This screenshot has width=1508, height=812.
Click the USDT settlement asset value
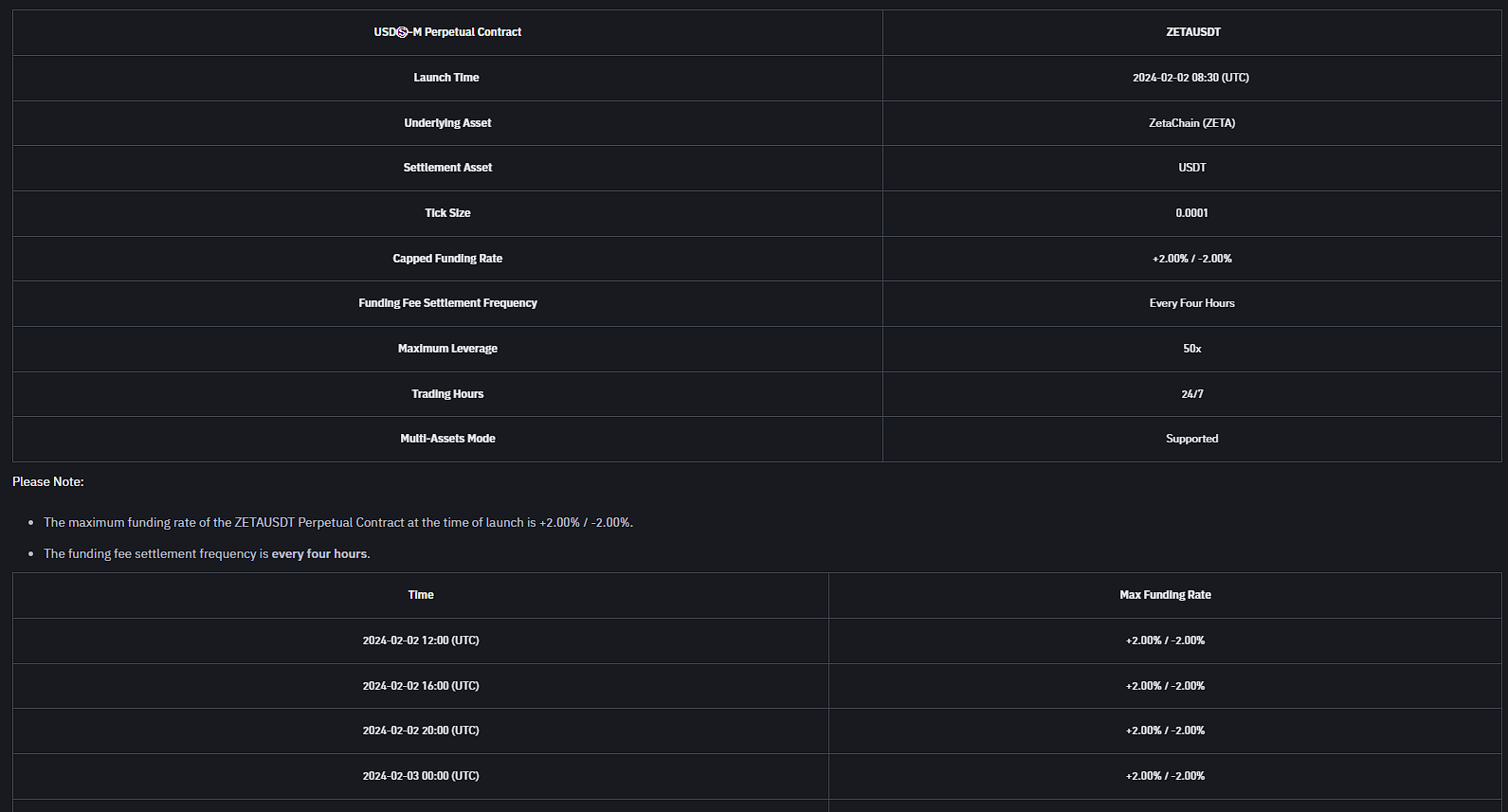(1191, 168)
